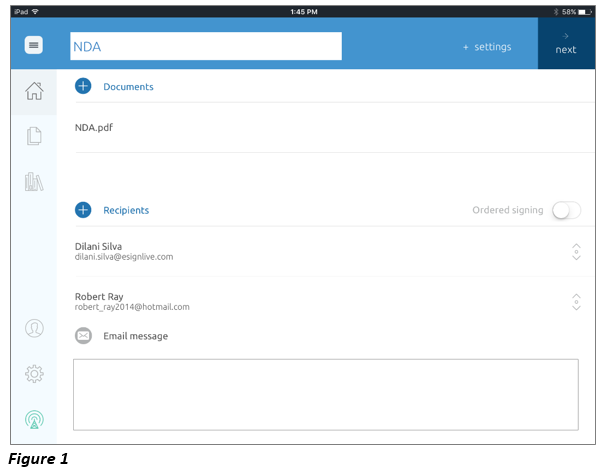Click the Recipients heading label

click(x=126, y=210)
